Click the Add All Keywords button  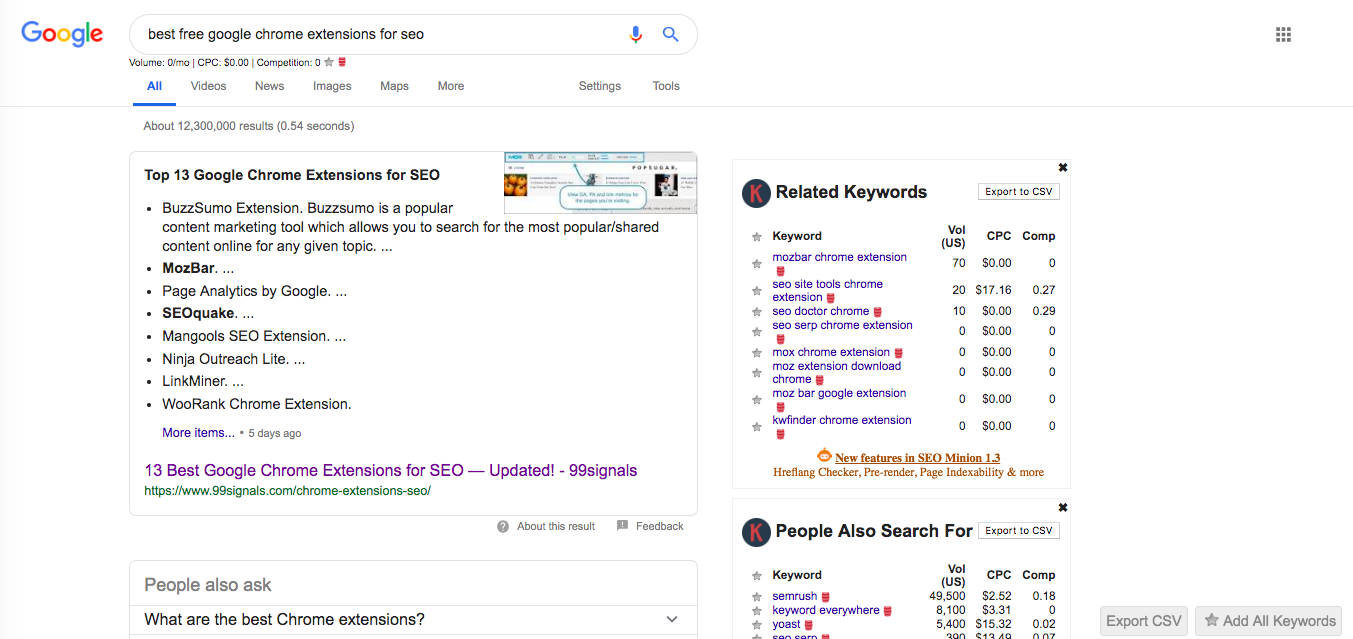1269,621
